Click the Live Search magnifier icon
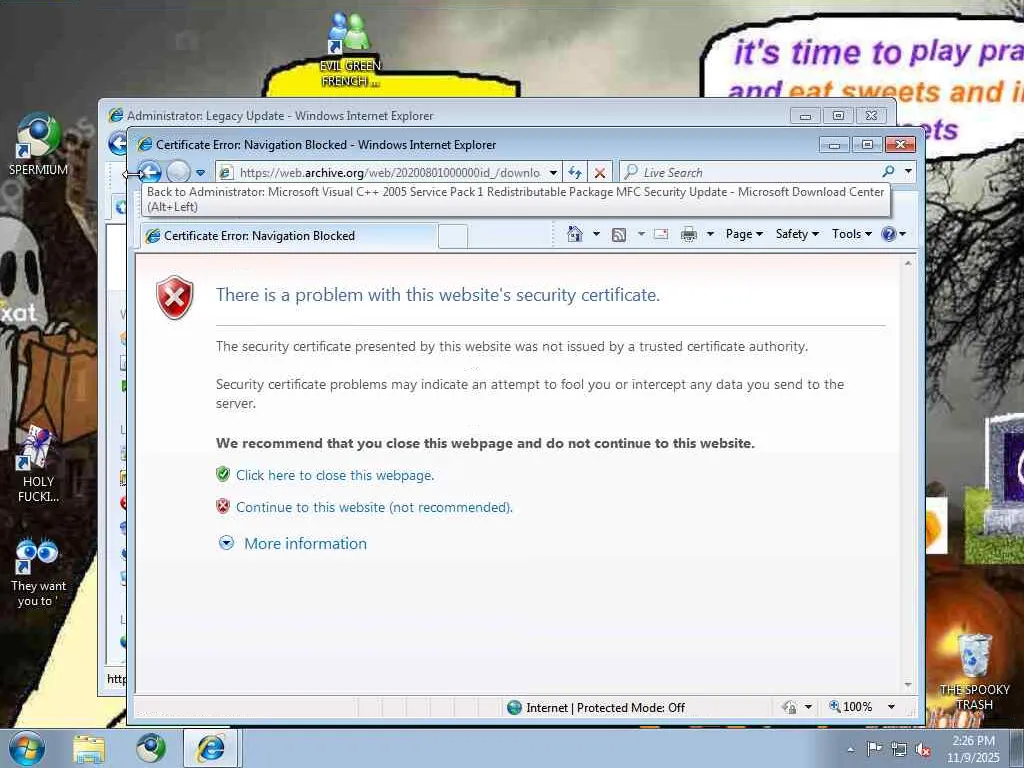Image resolution: width=1024 pixels, height=768 pixels. click(888, 172)
